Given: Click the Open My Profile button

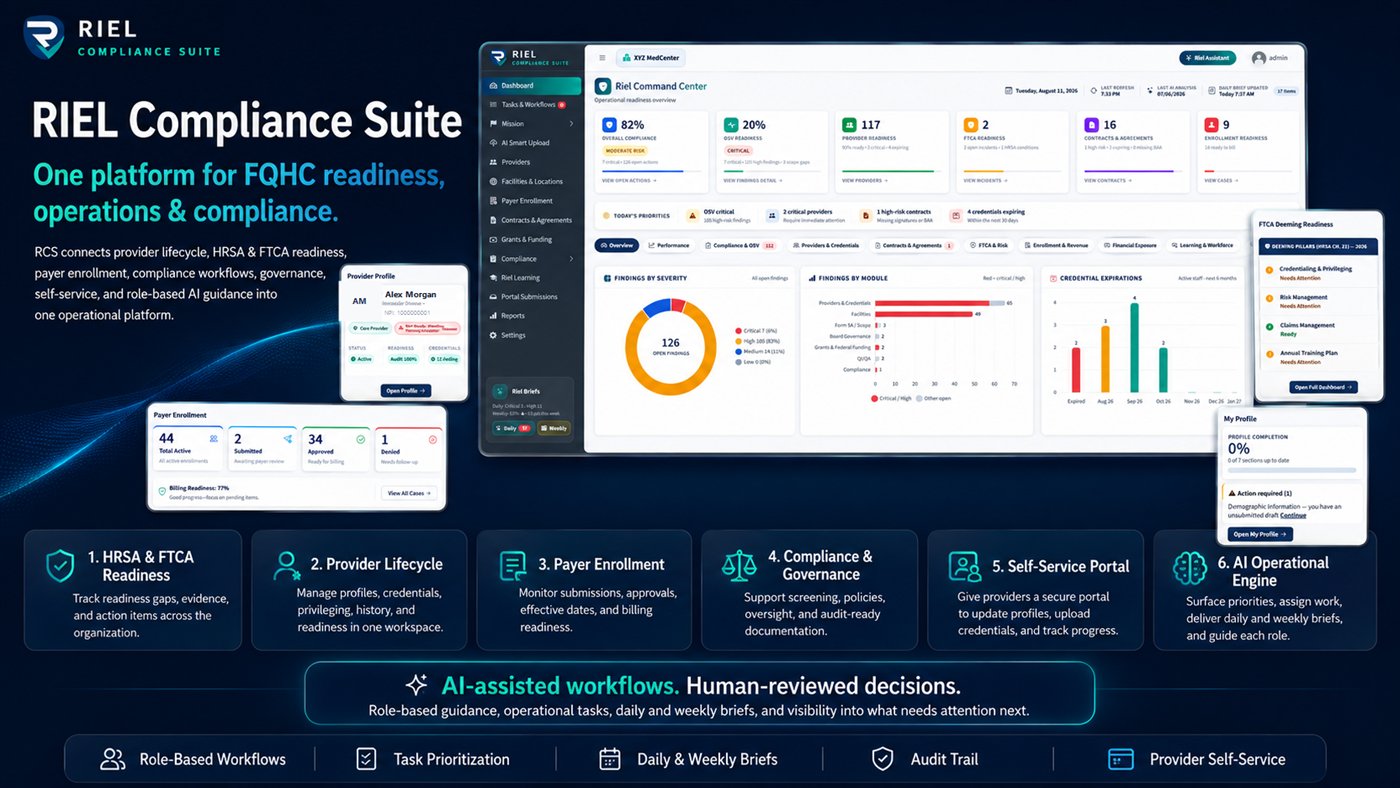Looking at the screenshot, I should click(1260, 534).
